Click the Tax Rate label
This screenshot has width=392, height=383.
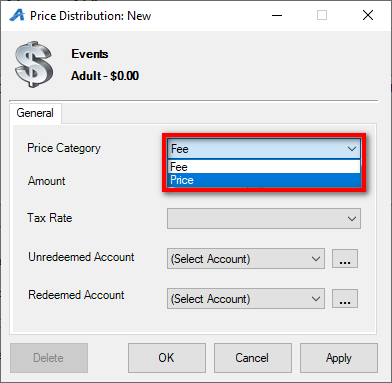tap(50, 218)
